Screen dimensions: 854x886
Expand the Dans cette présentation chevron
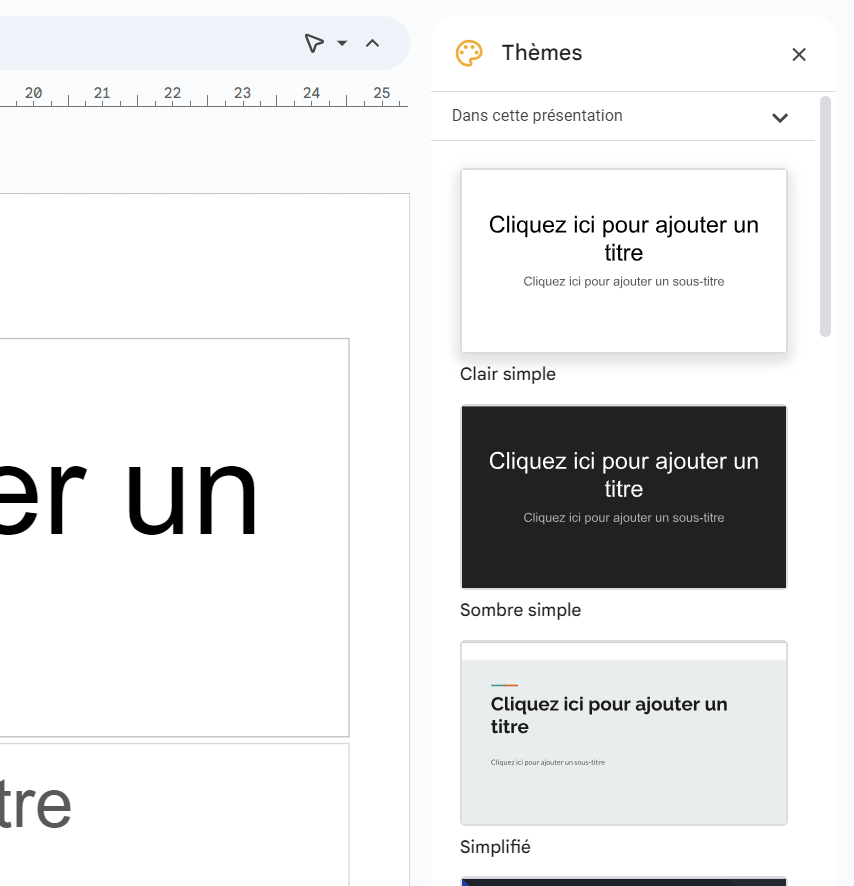click(780, 117)
